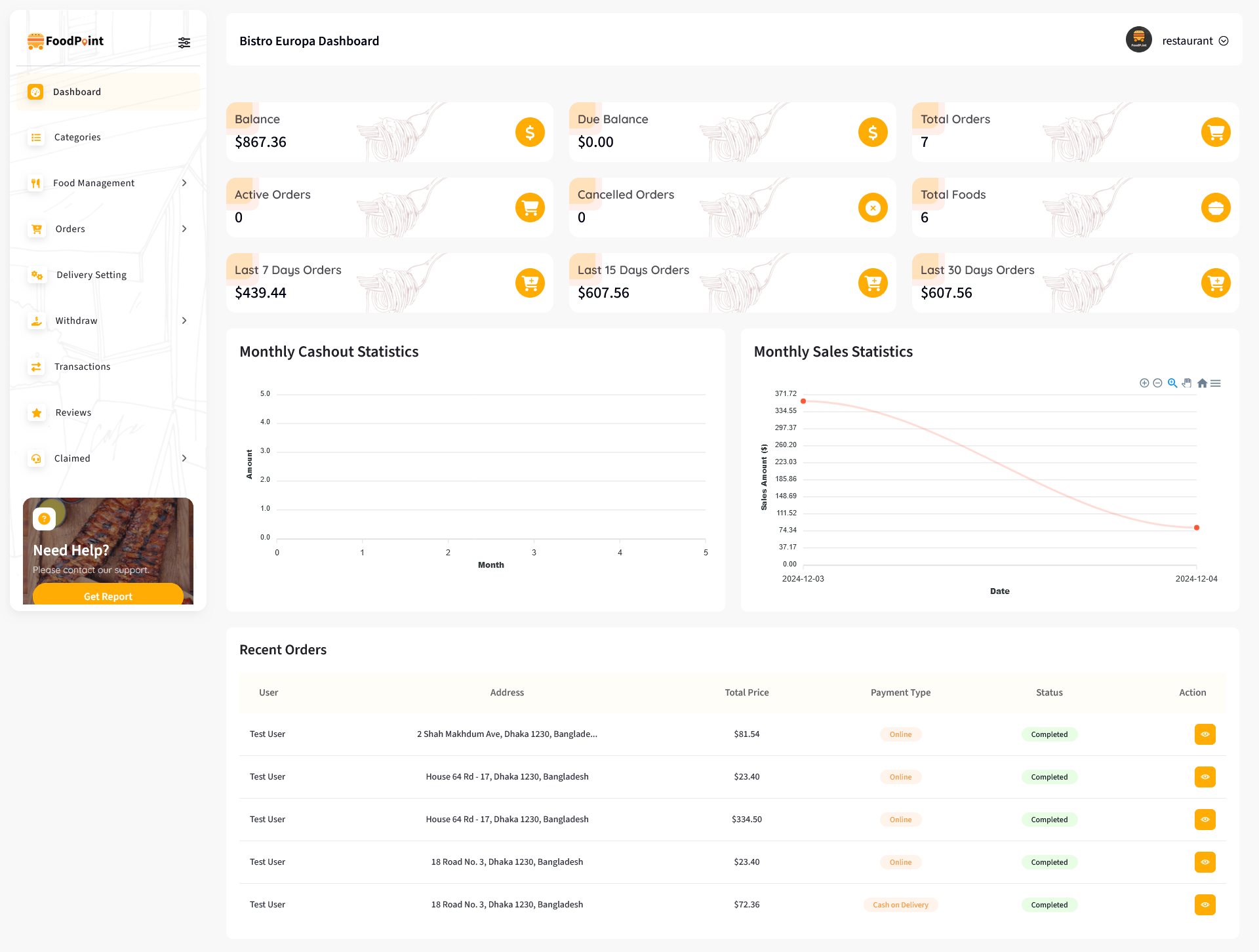1259x952 pixels.
Task: Open the restaurant account dropdown
Action: pyautogui.click(x=1195, y=40)
